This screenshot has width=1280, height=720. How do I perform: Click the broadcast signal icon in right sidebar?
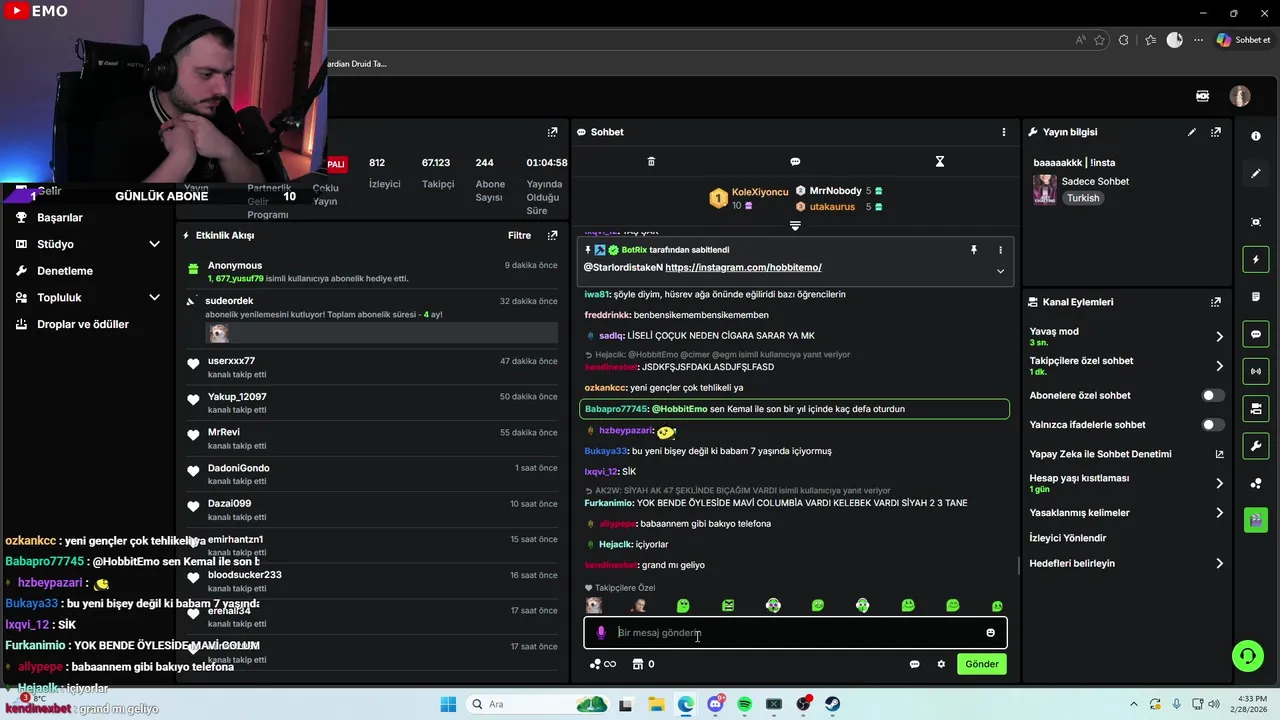pos(1256,371)
